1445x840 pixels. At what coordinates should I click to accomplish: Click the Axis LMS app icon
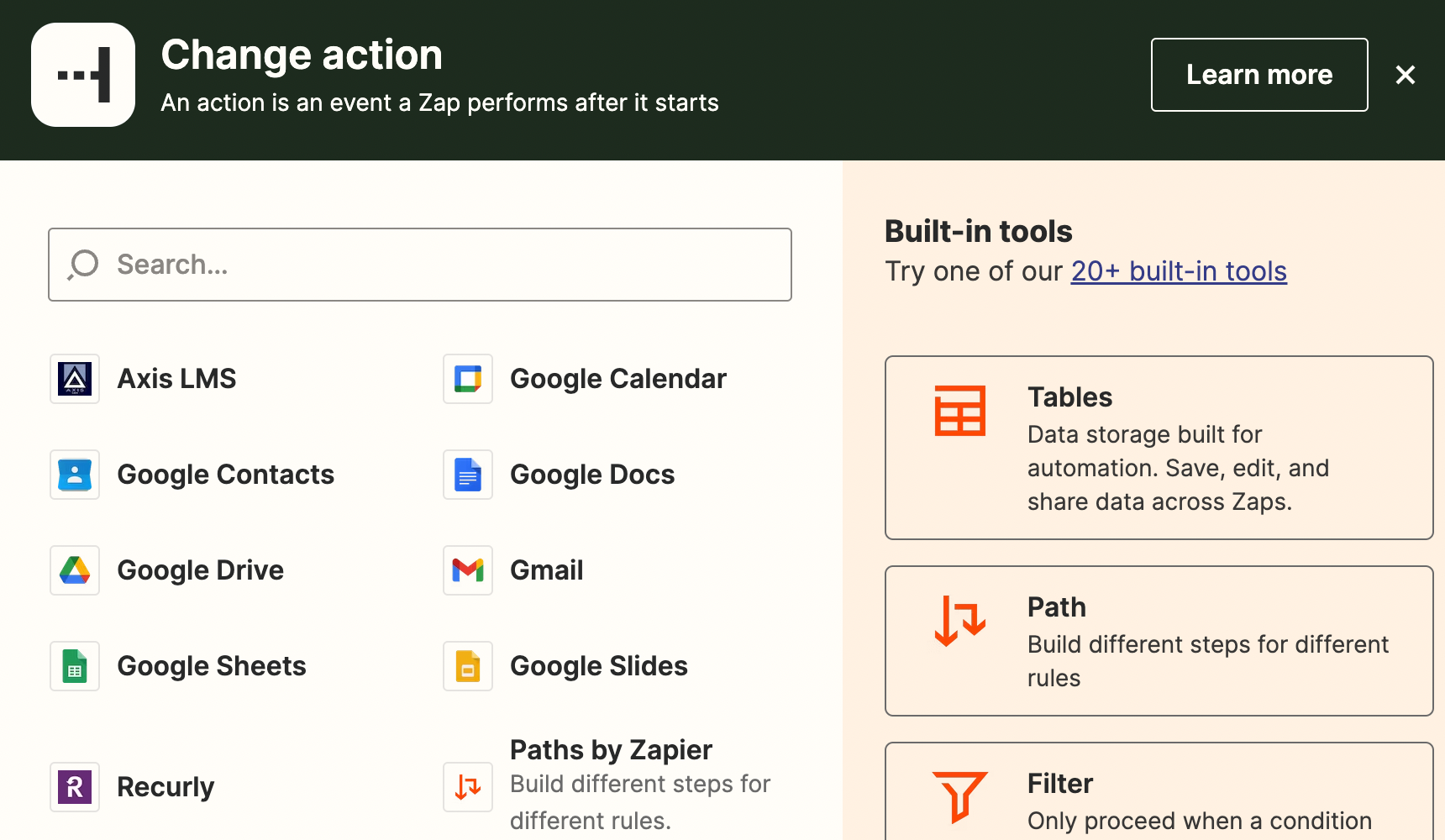[75, 379]
